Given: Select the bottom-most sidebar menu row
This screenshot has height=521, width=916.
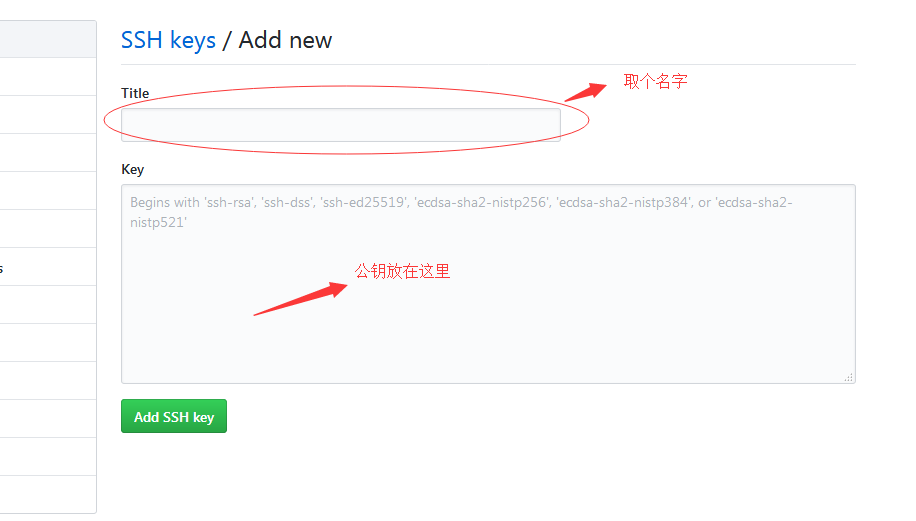Looking at the screenshot, I should 48,495.
